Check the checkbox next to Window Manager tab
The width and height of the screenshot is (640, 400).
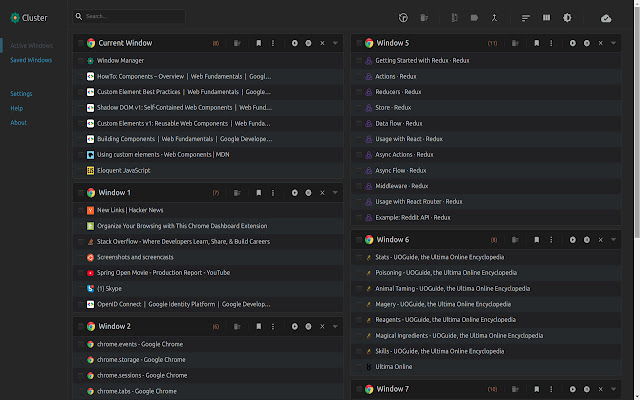coord(80,60)
